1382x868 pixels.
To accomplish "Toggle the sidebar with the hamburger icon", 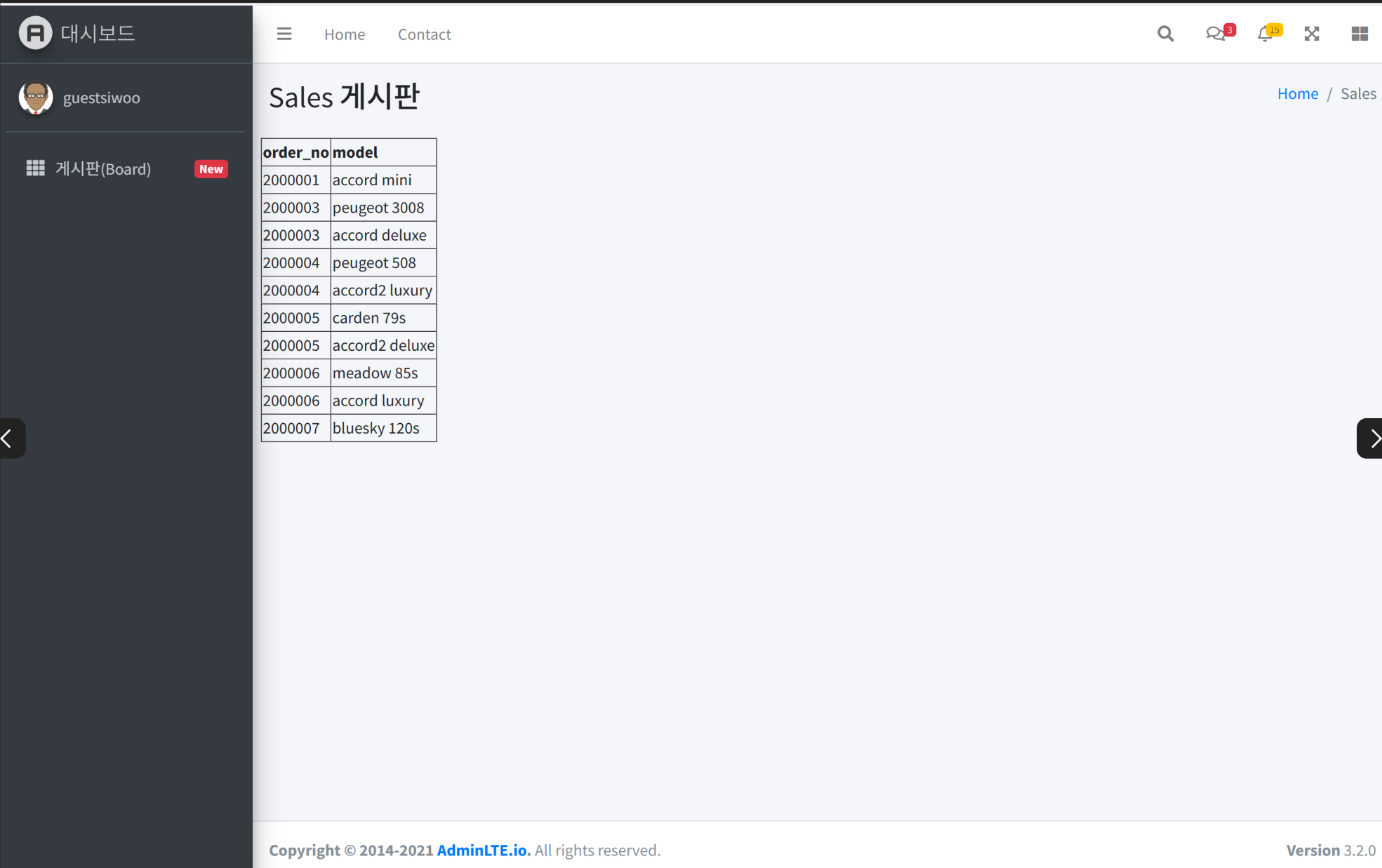I will [284, 34].
